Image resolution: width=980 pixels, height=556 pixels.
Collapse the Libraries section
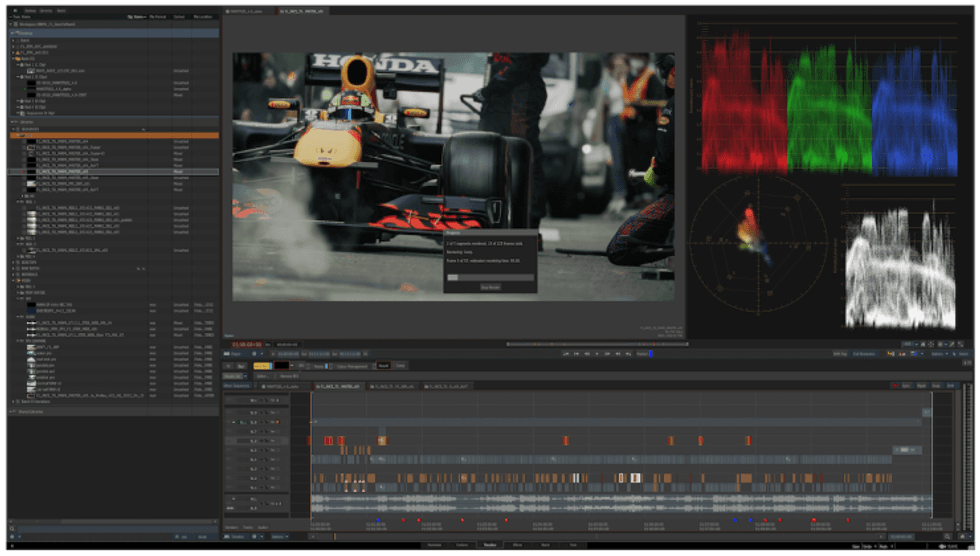pyautogui.click(x=12, y=122)
